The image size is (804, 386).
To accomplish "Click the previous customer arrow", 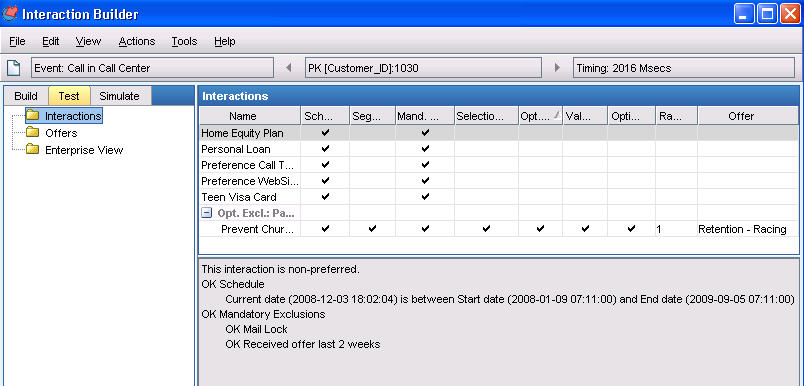I will click(x=289, y=68).
